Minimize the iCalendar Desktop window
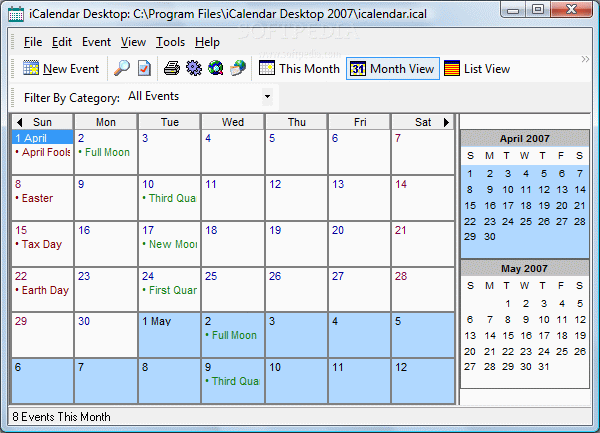 click(513, 9)
